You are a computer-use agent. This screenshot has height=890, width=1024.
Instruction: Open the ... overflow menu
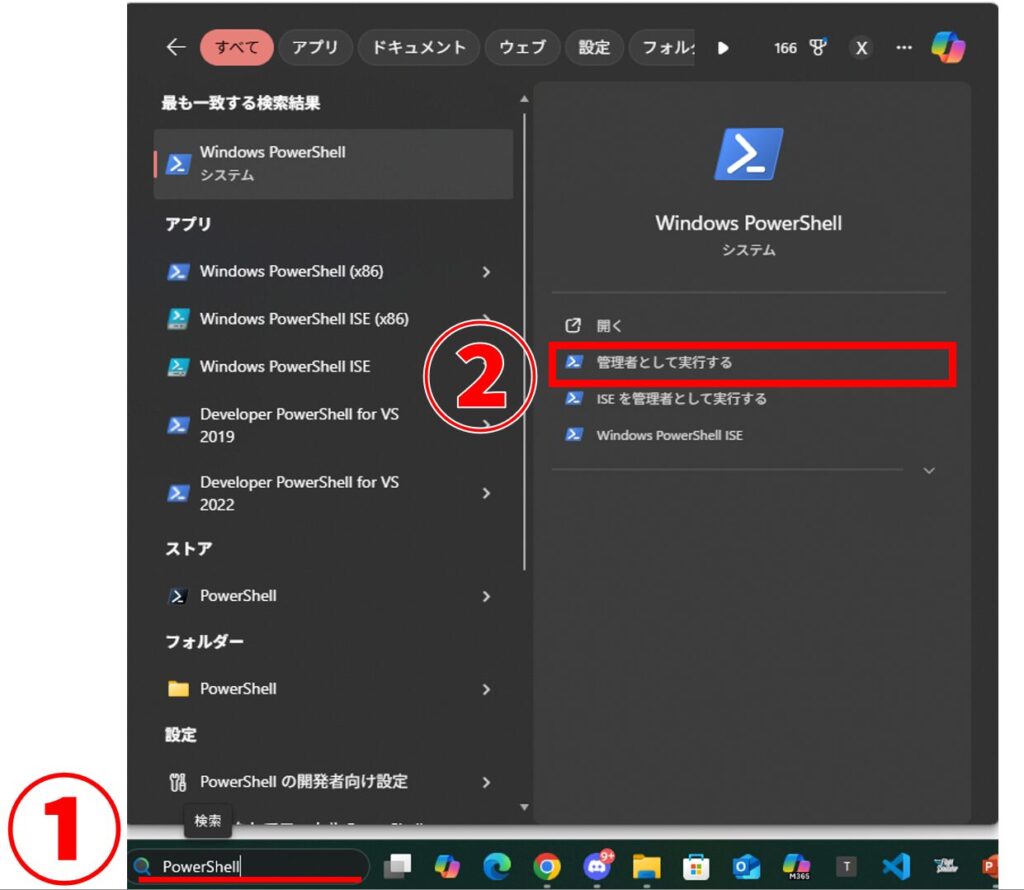pos(904,47)
